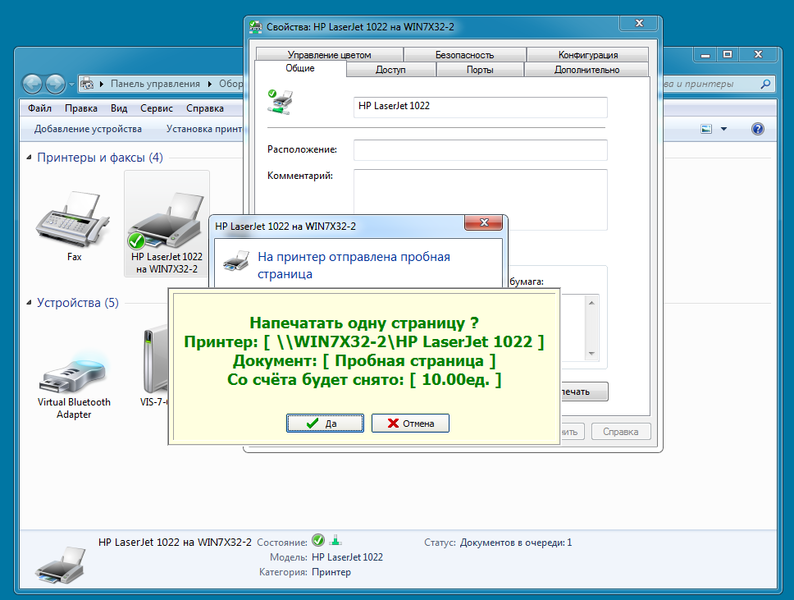Switch to the Дополнительно tab
Image resolution: width=794 pixels, height=600 pixels.
[x=586, y=69]
